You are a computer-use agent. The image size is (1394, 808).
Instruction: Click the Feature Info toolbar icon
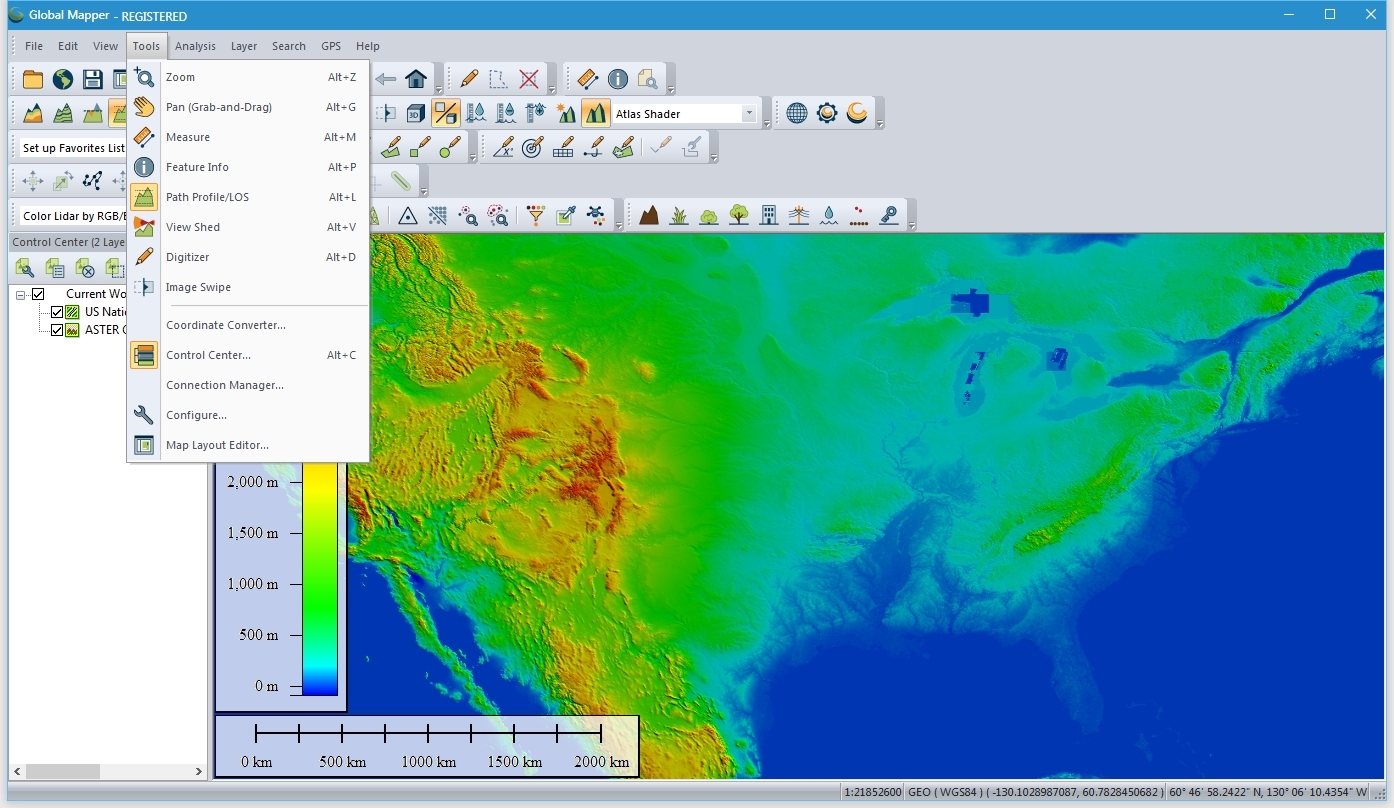(618, 79)
